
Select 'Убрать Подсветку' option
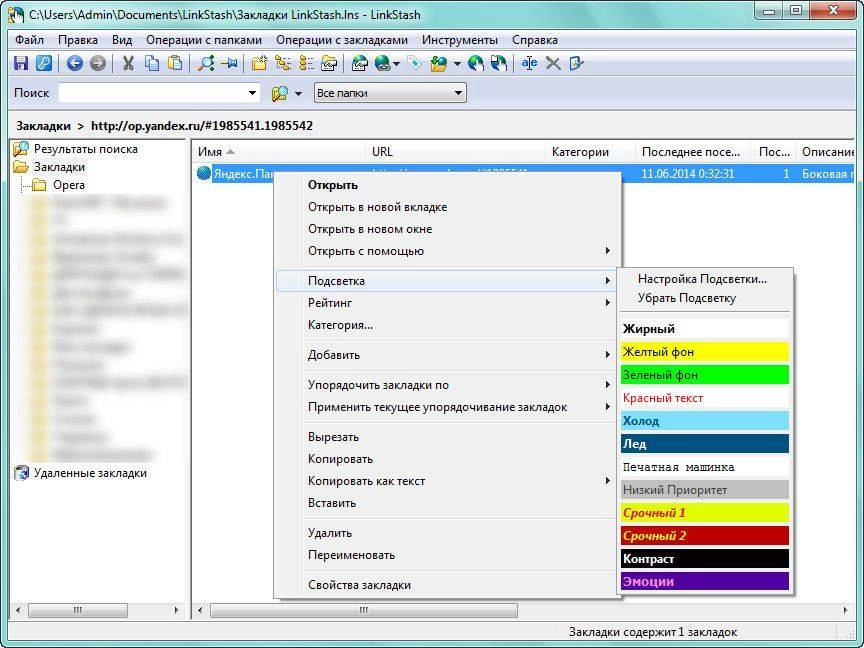704,298
